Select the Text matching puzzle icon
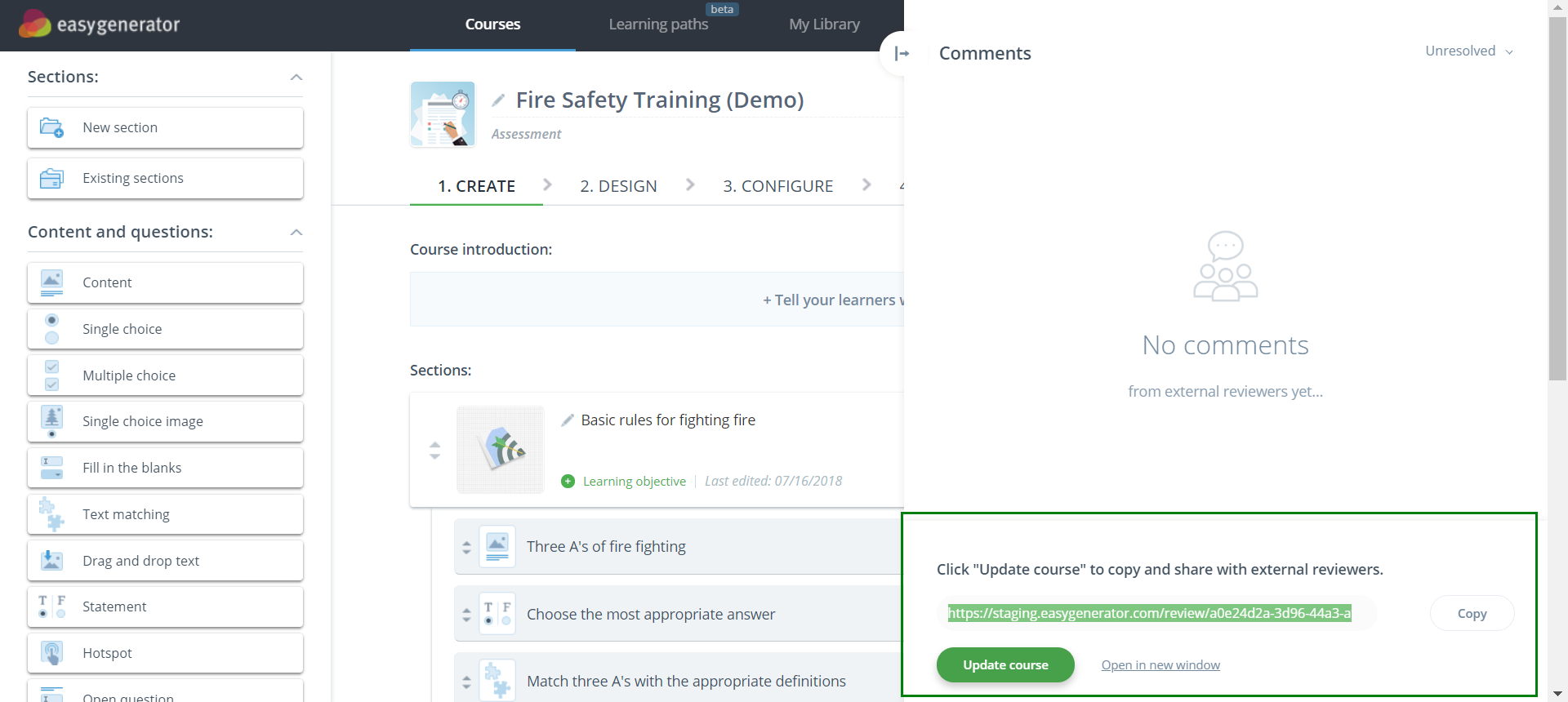 pyautogui.click(x=52, y=514)
